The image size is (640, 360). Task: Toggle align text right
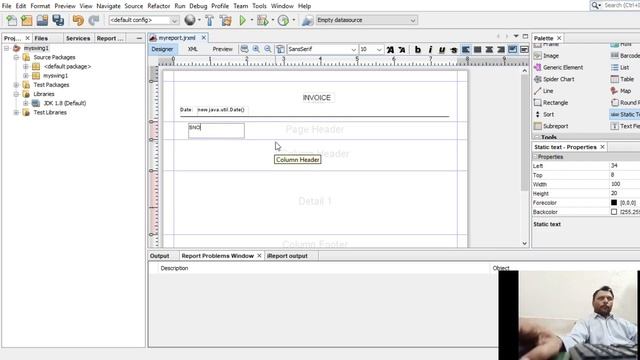(501, 50)
